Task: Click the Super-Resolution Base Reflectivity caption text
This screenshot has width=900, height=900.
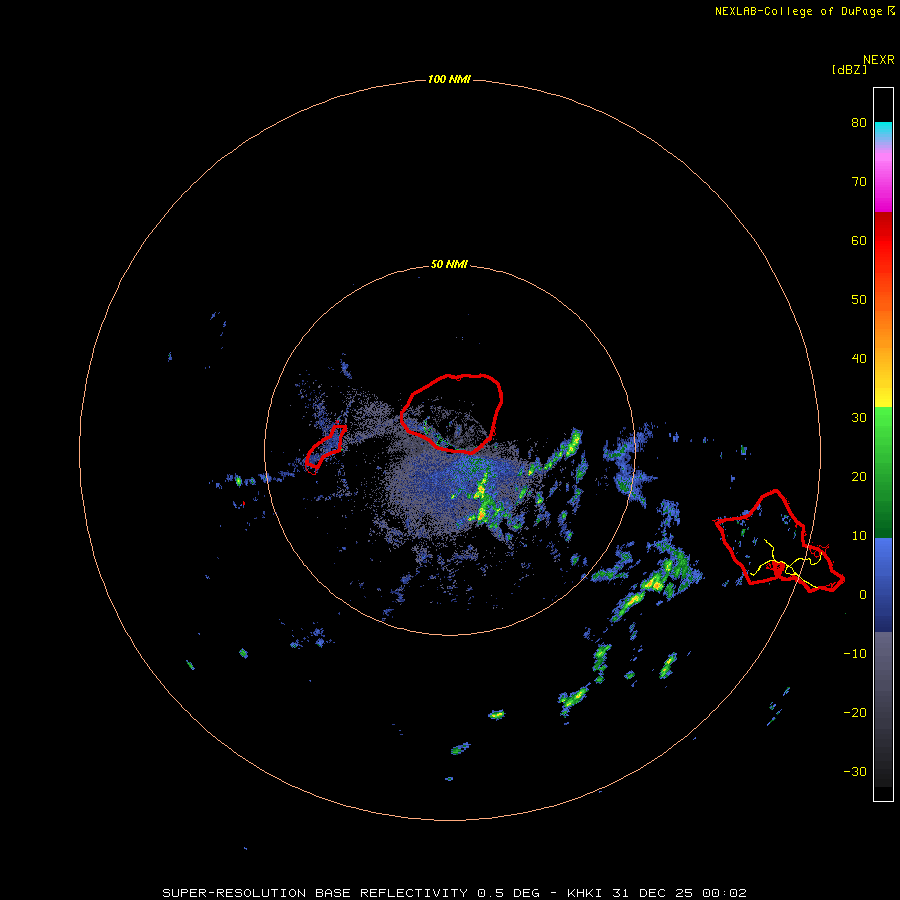Action: point(454,893)
